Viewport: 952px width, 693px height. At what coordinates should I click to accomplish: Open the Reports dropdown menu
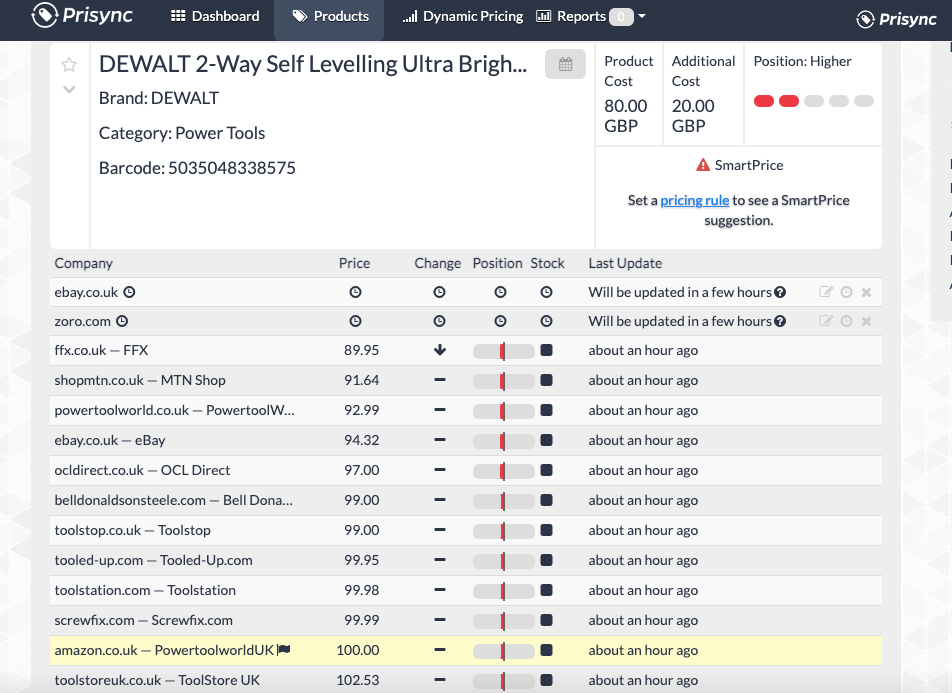point(590,16)
